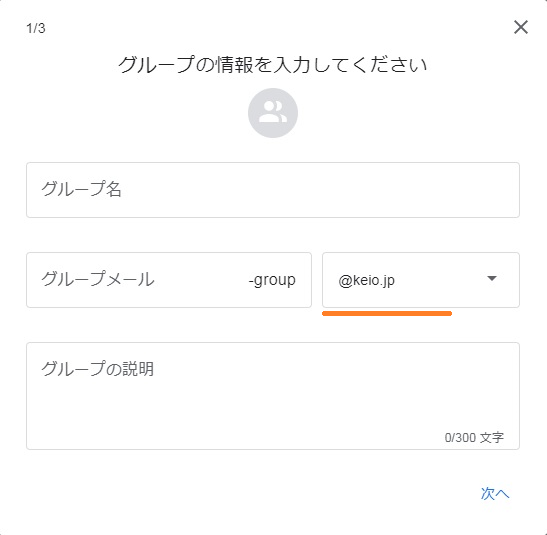Focus the グループ名 input field
This screenshot has width=547, height=535.
click(273, 190)
